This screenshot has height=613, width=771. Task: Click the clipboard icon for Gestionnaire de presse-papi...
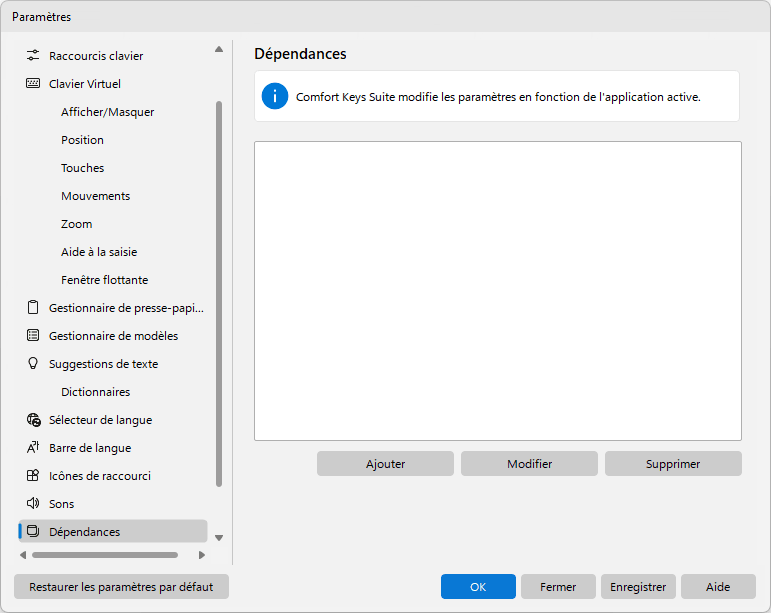[x=33, y=308]
